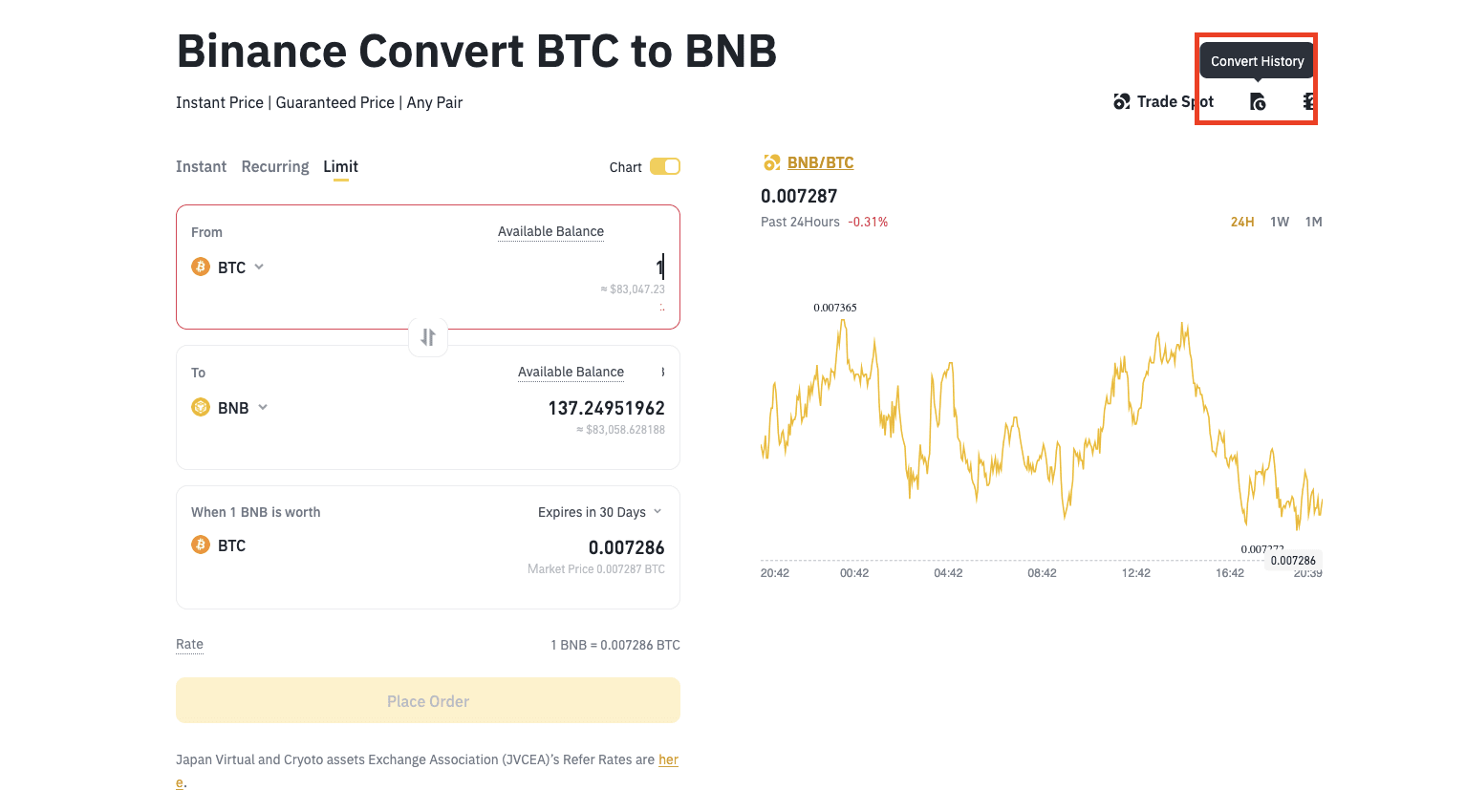Switch to the Instant tab
Image resolution: width=1466 pixels, height=812 pixels.
click(x=201, y=166)
